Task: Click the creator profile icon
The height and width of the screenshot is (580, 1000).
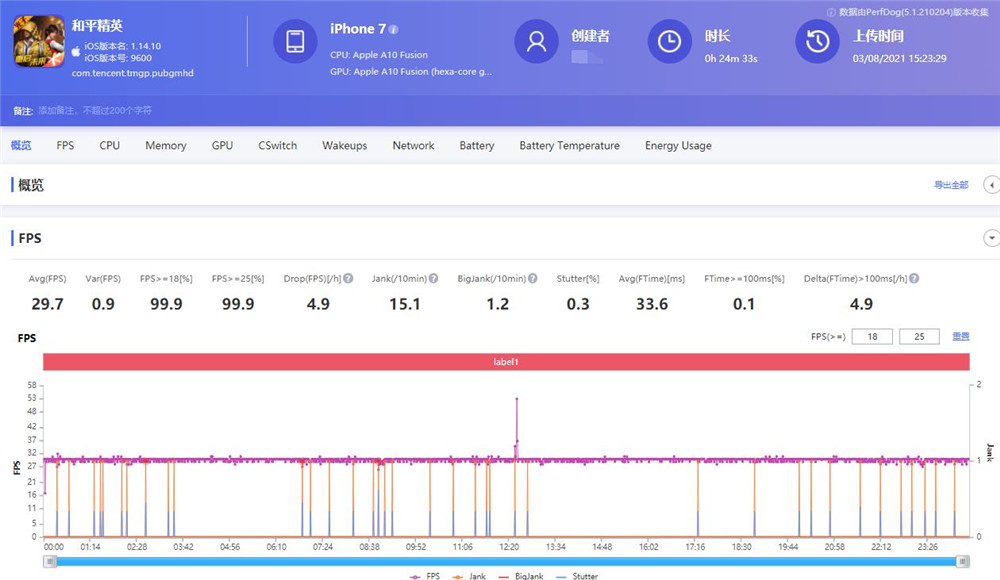Action: [536, 42]
